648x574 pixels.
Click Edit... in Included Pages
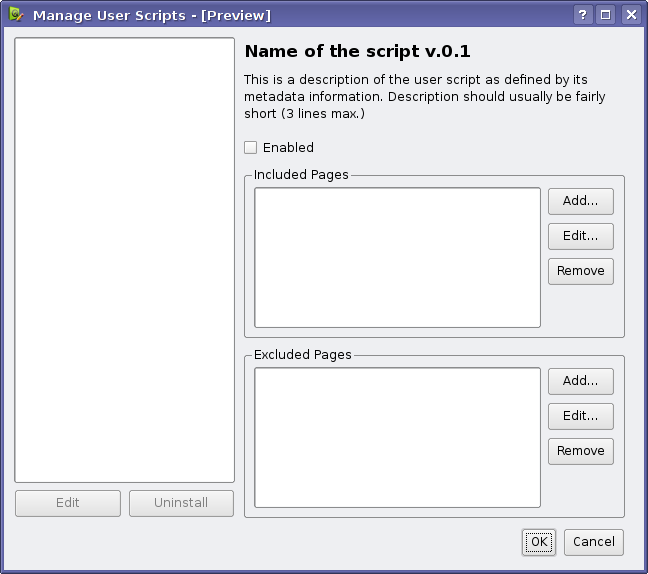pyautogui.click(x=581, y=236)
